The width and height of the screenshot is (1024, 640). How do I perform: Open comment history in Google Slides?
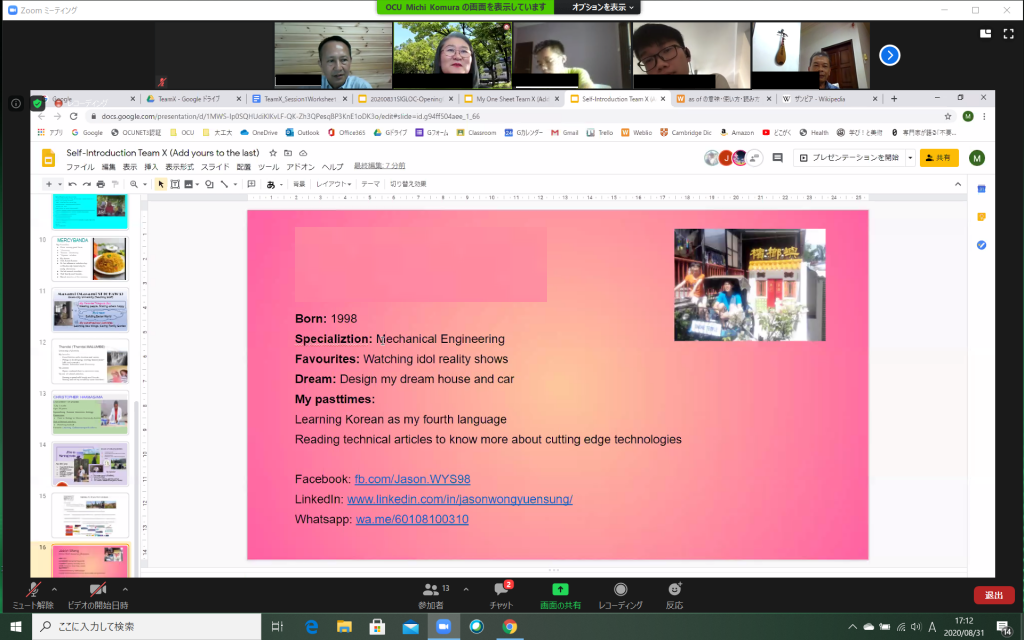click(x=777, y=158)
